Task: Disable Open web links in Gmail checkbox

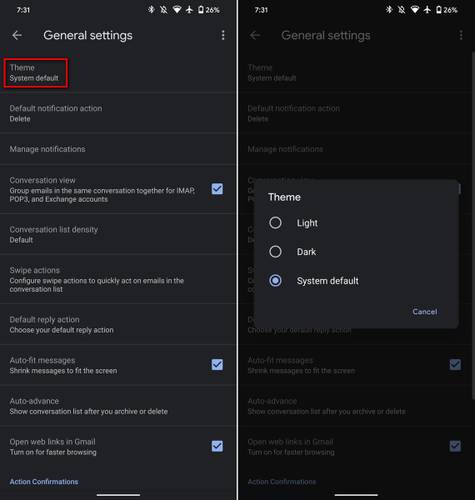Action: (217, 446)
